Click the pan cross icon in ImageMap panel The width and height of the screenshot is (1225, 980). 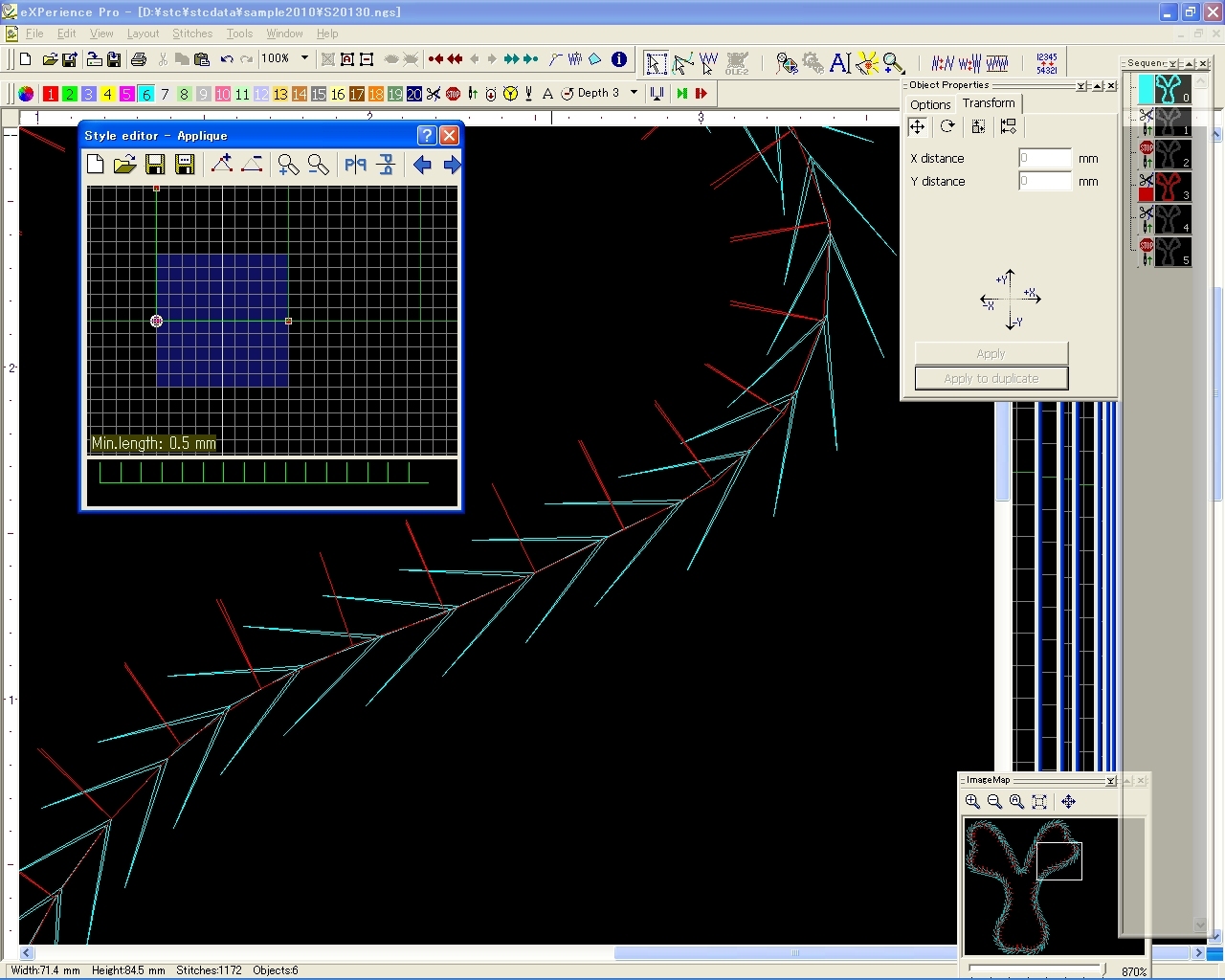[x=1069, y=802]
